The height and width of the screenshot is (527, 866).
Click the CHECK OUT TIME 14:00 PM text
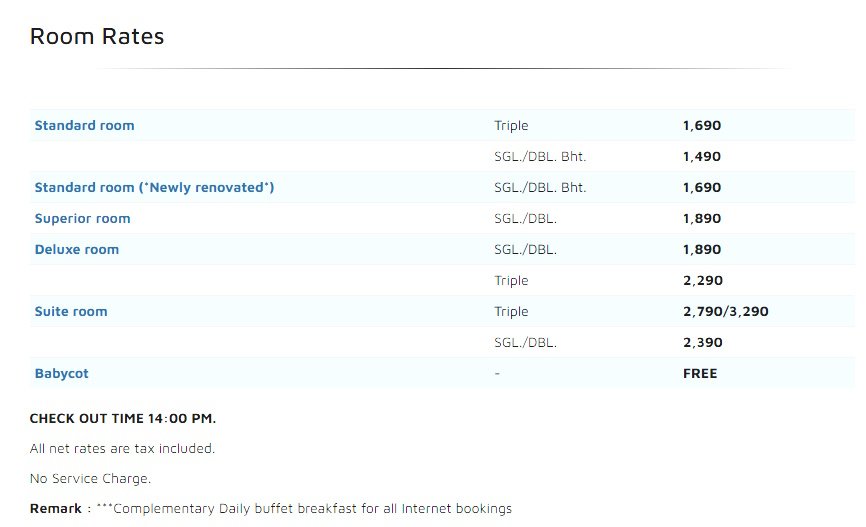(123, 418)
